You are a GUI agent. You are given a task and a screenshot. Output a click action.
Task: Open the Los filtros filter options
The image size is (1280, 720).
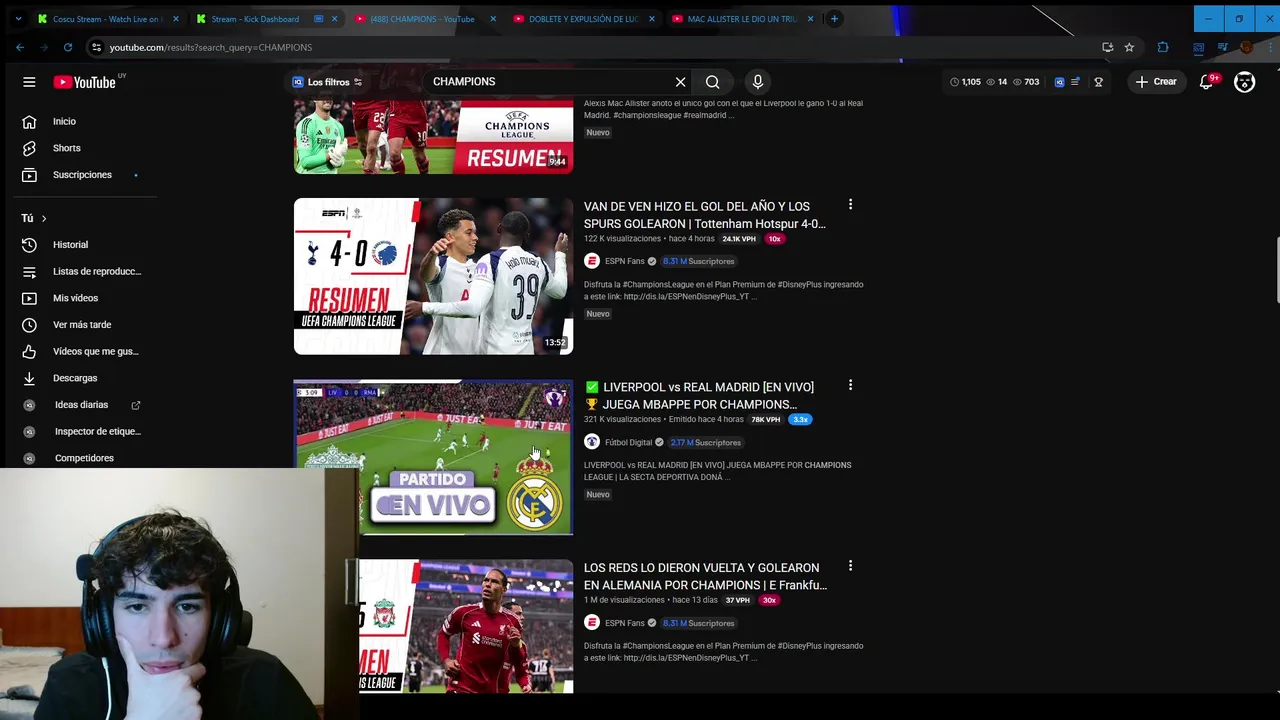(x=327, y=82)
